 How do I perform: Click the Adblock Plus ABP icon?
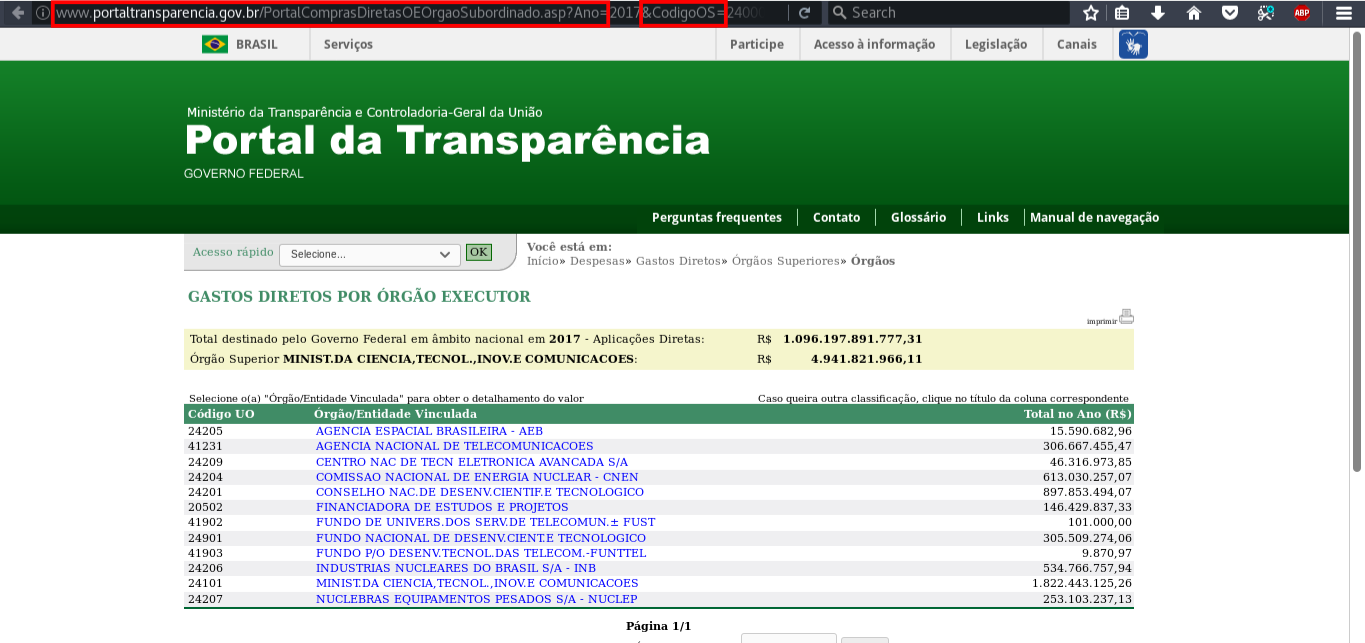tap(1301, 13)
